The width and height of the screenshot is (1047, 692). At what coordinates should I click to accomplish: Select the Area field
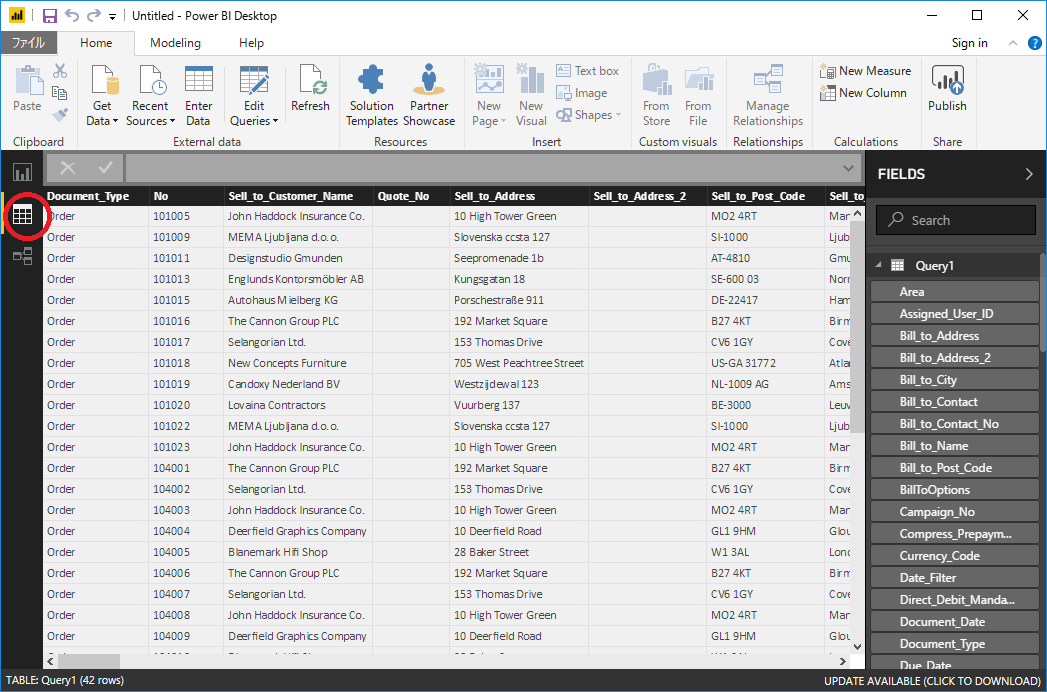(x=955, y=291)
